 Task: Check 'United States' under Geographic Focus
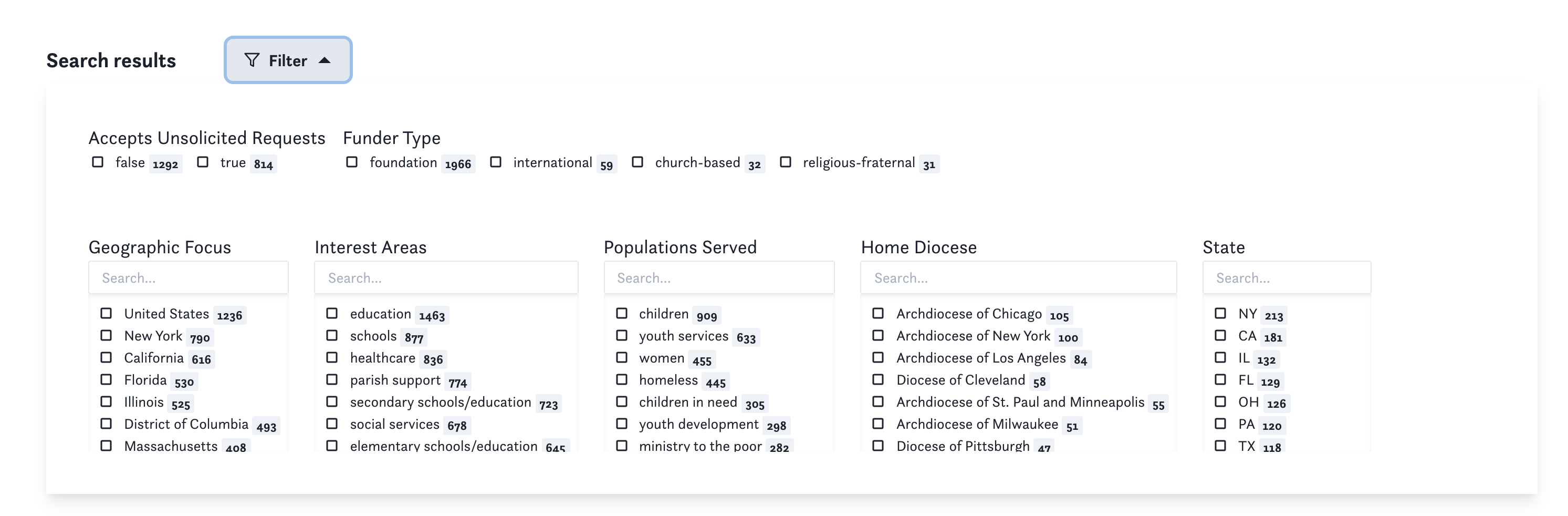click(107, 313)
